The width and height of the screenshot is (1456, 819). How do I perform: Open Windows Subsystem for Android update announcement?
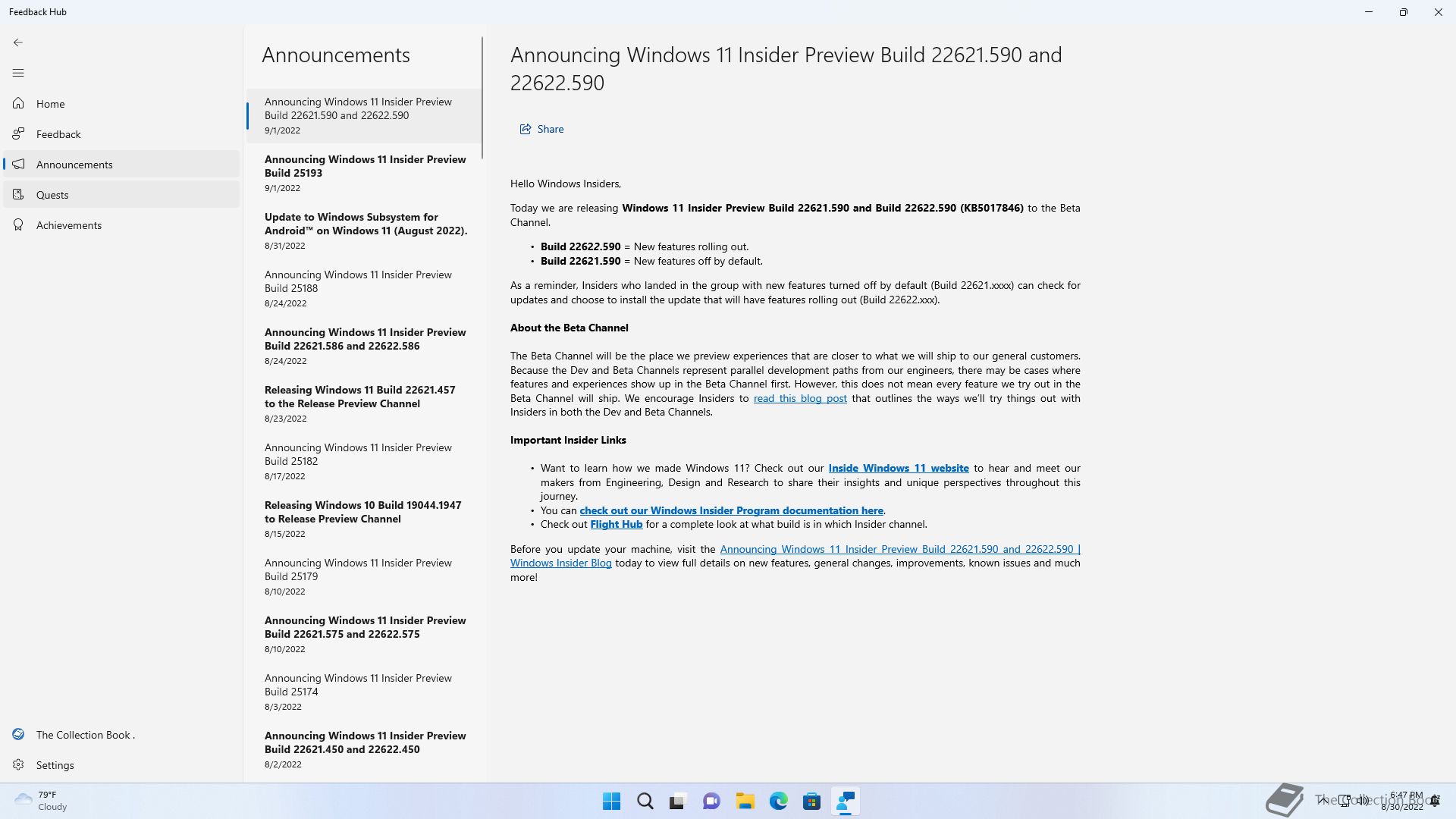[364, 231]
